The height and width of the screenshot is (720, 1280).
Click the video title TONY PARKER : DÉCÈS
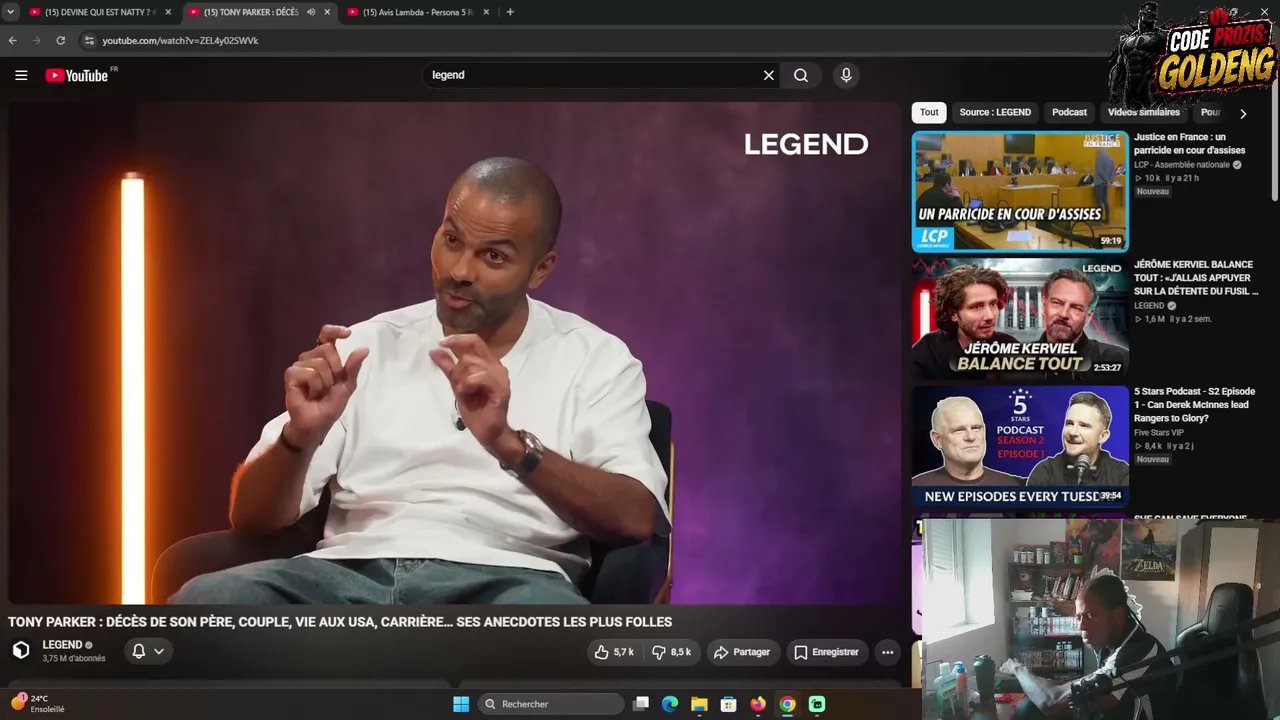[340, 622]
